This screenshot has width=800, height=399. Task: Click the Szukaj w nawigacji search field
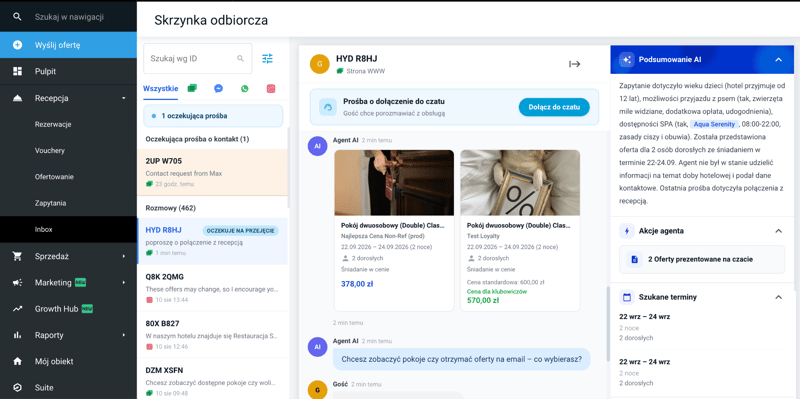point(69,17)
